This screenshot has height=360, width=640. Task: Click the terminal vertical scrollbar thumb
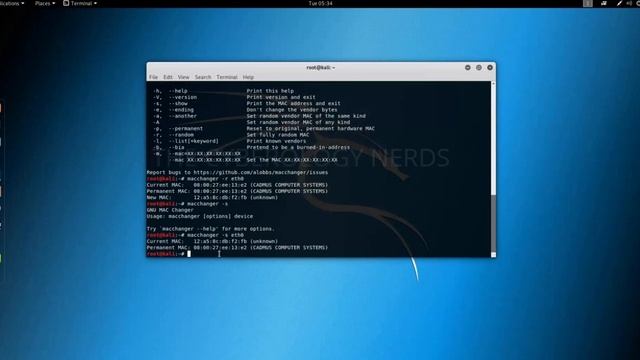click(x=493, y=224)
